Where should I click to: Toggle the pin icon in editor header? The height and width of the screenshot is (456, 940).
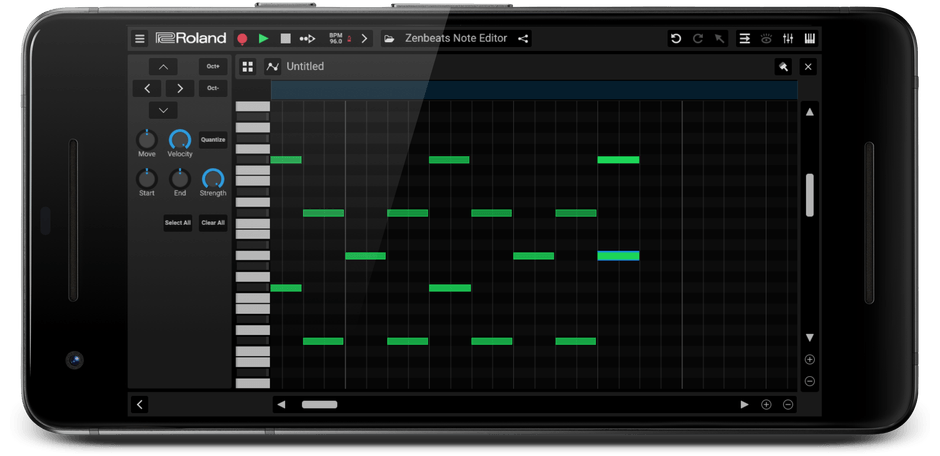(783, 67)
